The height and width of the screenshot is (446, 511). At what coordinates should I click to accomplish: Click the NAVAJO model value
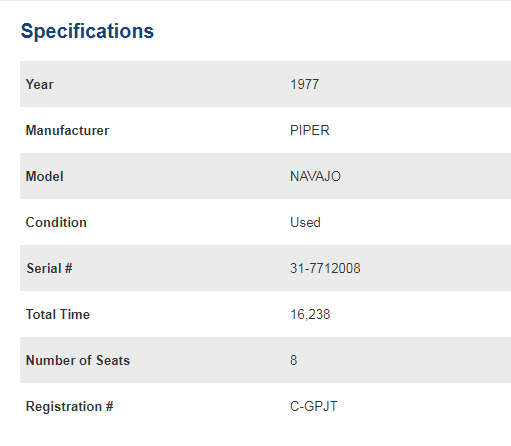(315, 176)
